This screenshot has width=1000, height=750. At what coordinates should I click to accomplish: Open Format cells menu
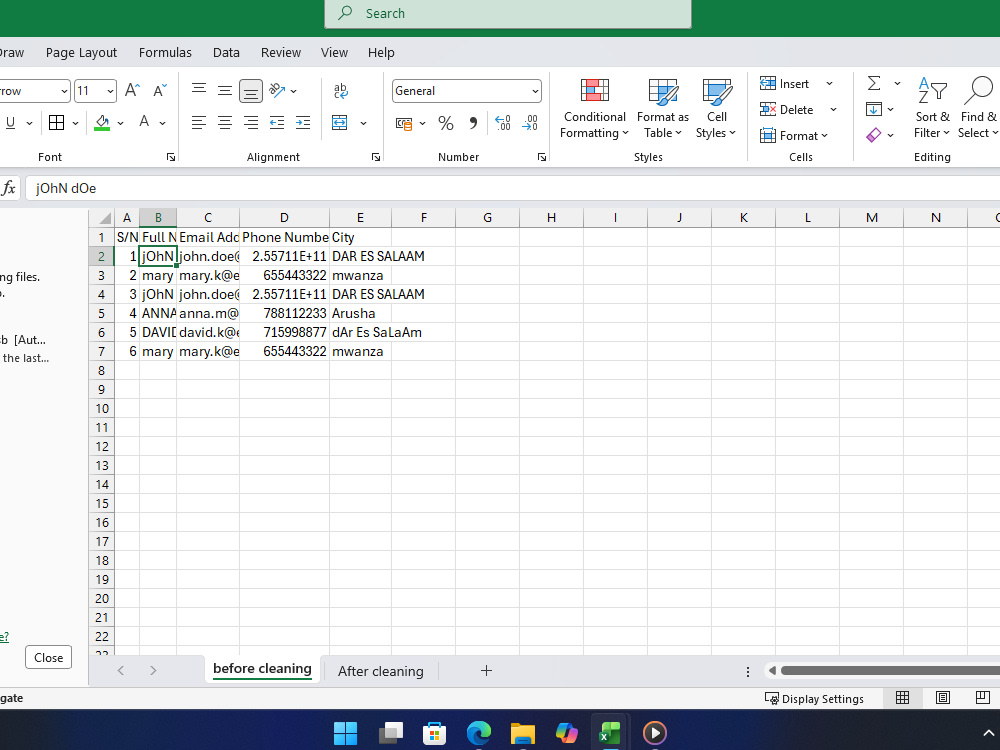[794, 136]
